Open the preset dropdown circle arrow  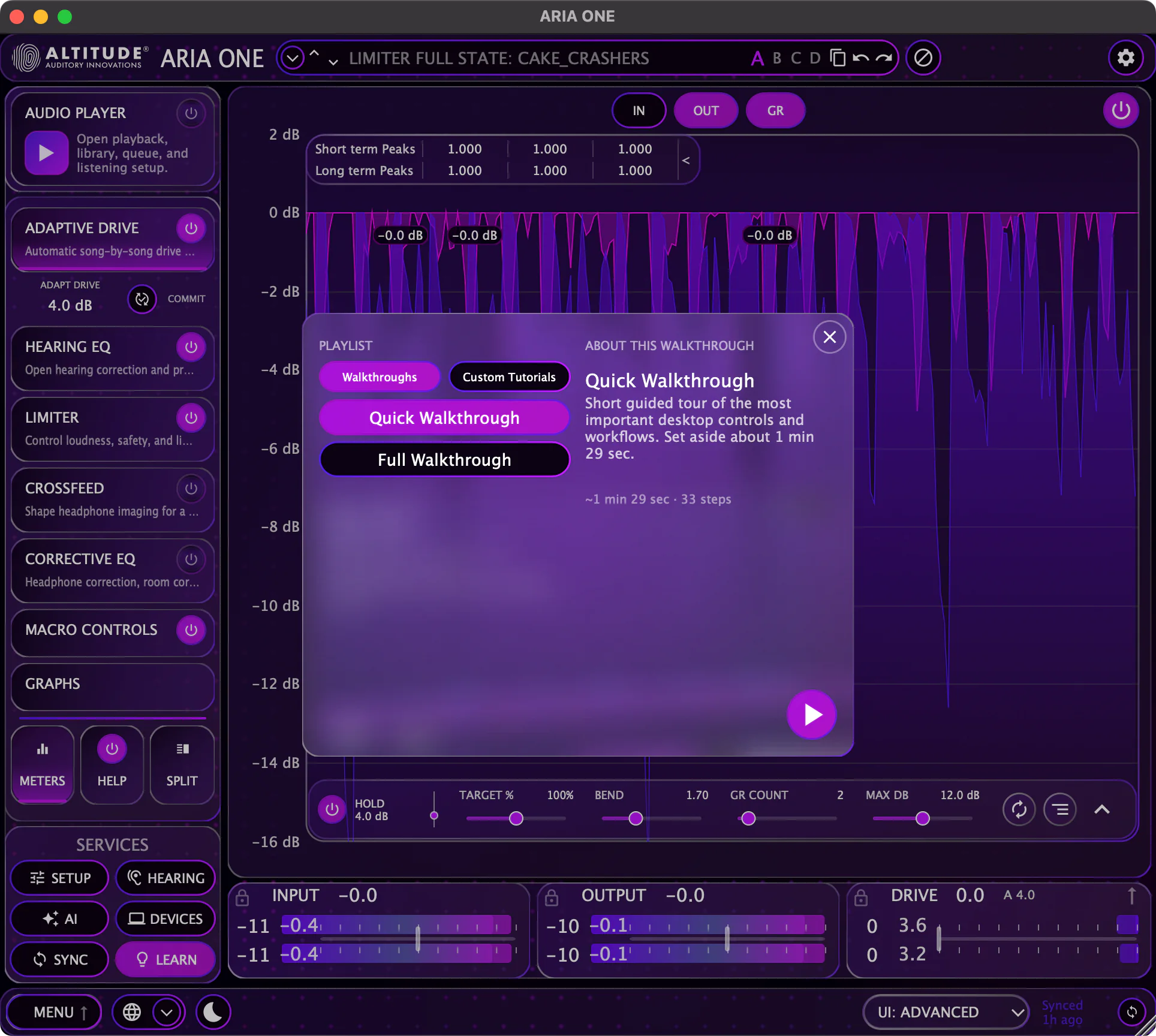pyautogui.click(x=293, y=58)
